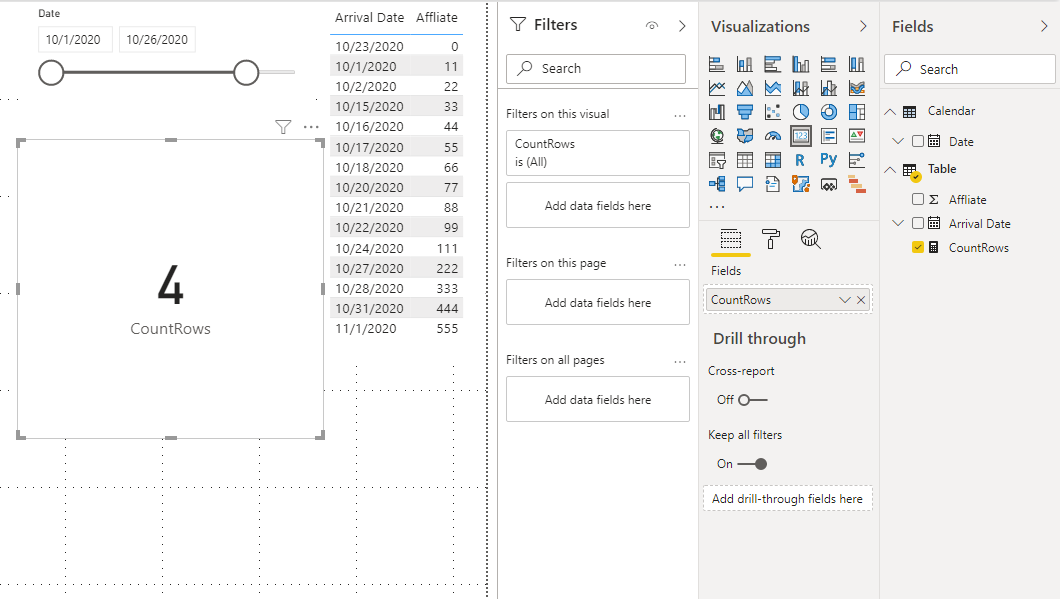Select the decomposition tree visual
This screenshot has width=1060, height=599.
tap(717, 183)
